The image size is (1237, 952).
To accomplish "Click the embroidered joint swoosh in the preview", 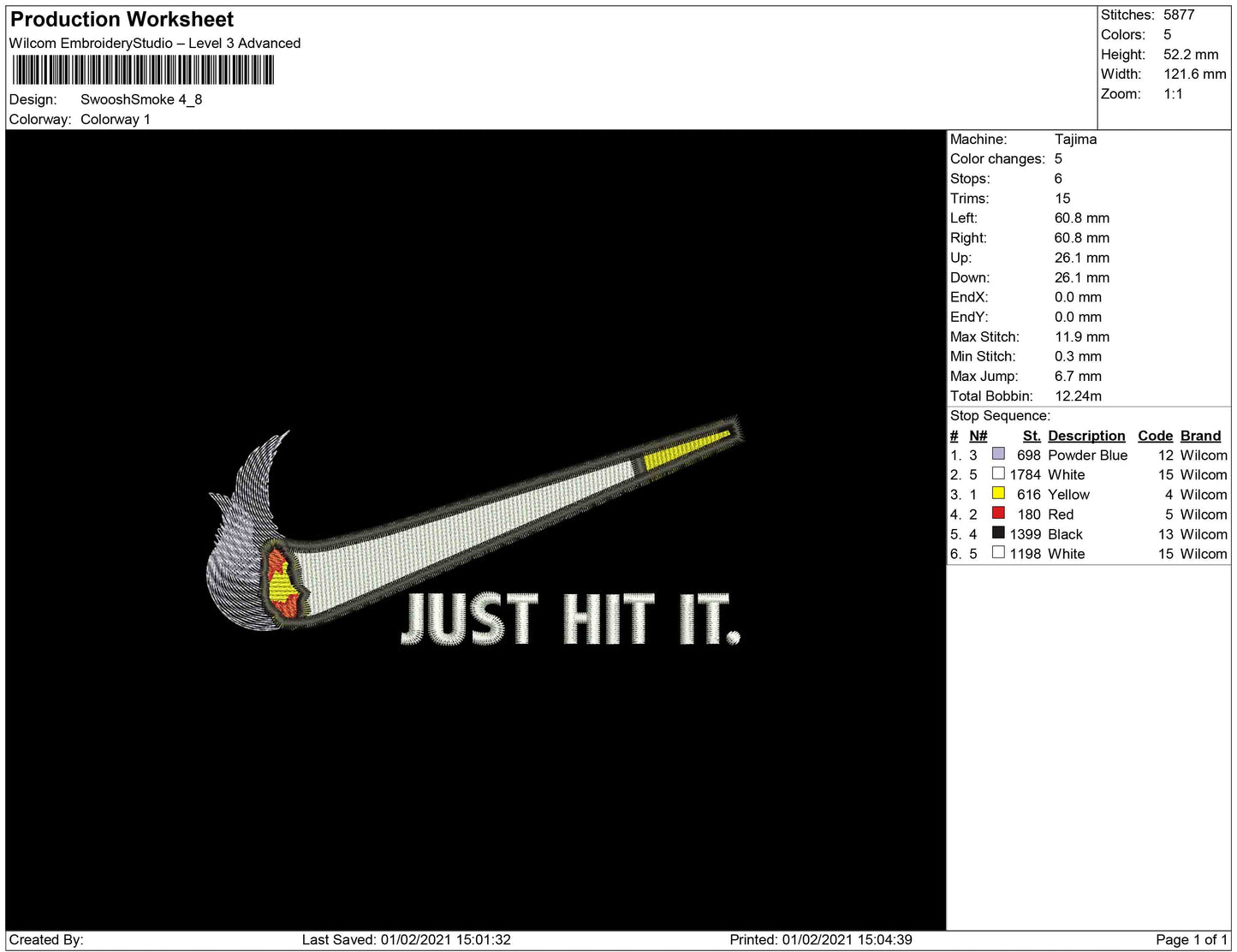I will (475, 524).
